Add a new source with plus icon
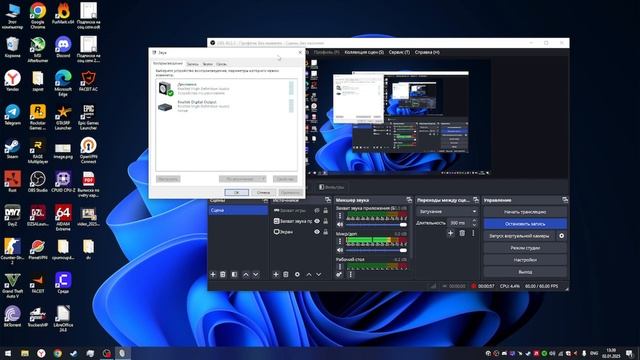Viewport: 640px width, 360px height. [x=276, y=275]
